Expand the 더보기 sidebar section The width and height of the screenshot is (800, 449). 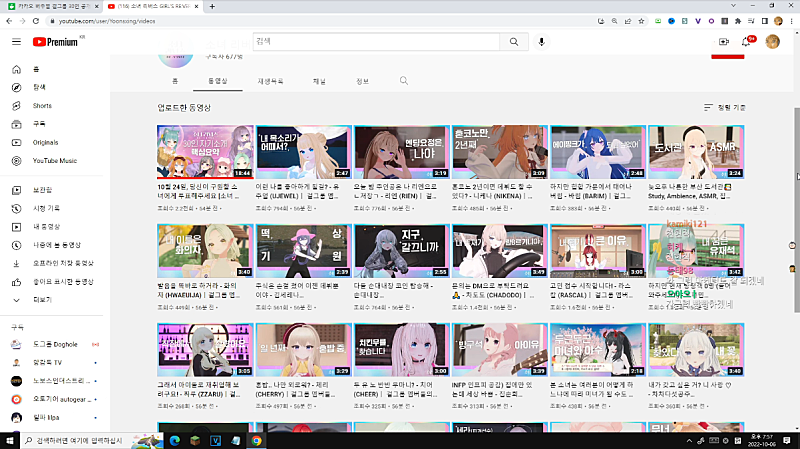pos(43,299)
